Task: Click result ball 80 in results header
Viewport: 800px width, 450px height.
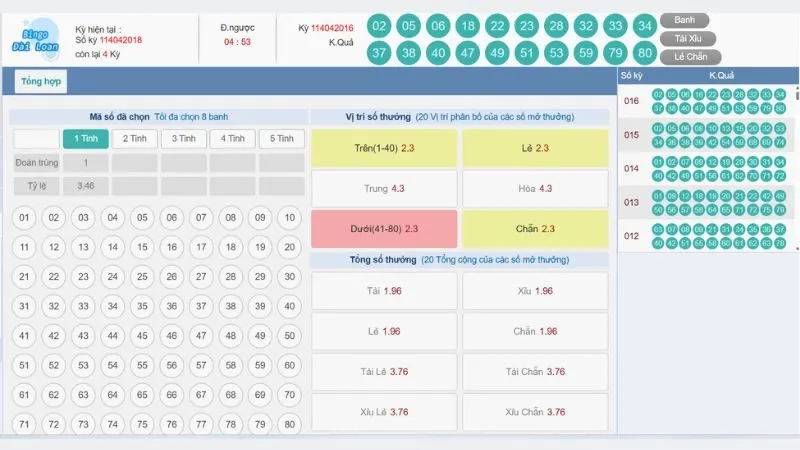Action: pos(645,53)
